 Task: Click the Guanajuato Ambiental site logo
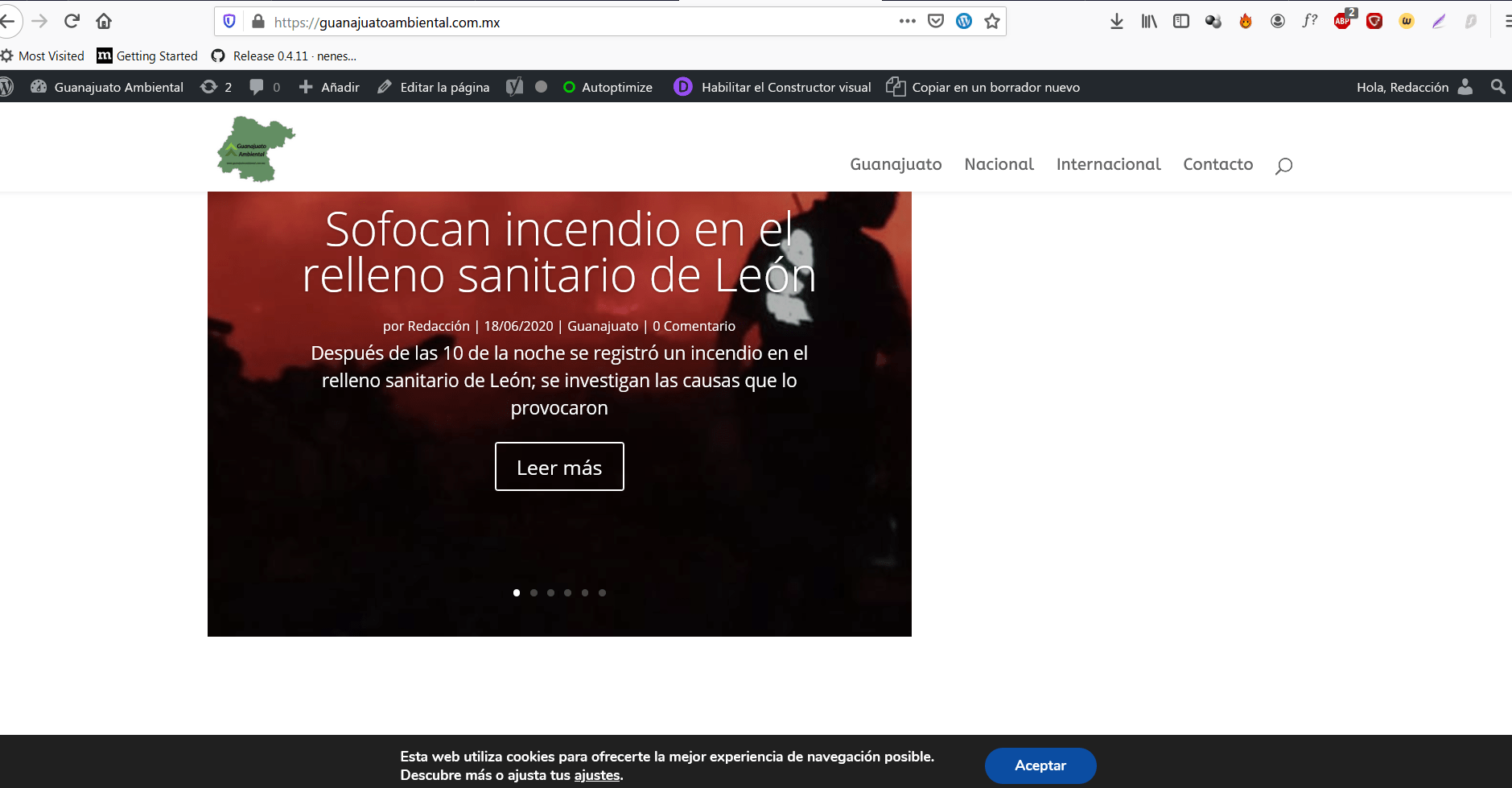256,149
